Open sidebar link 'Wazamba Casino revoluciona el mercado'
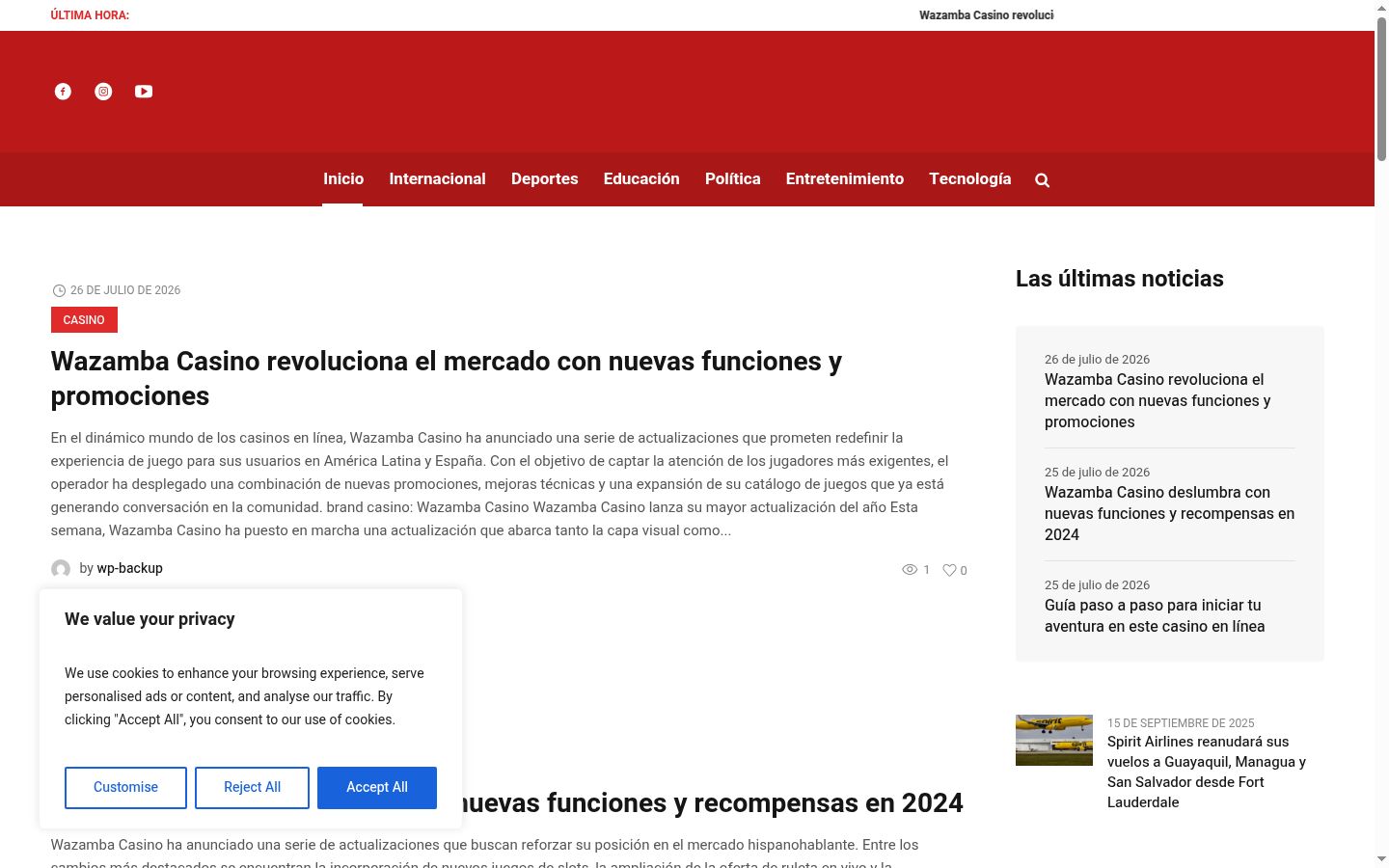This screenshot has height=868, width=1389. 1157,400
